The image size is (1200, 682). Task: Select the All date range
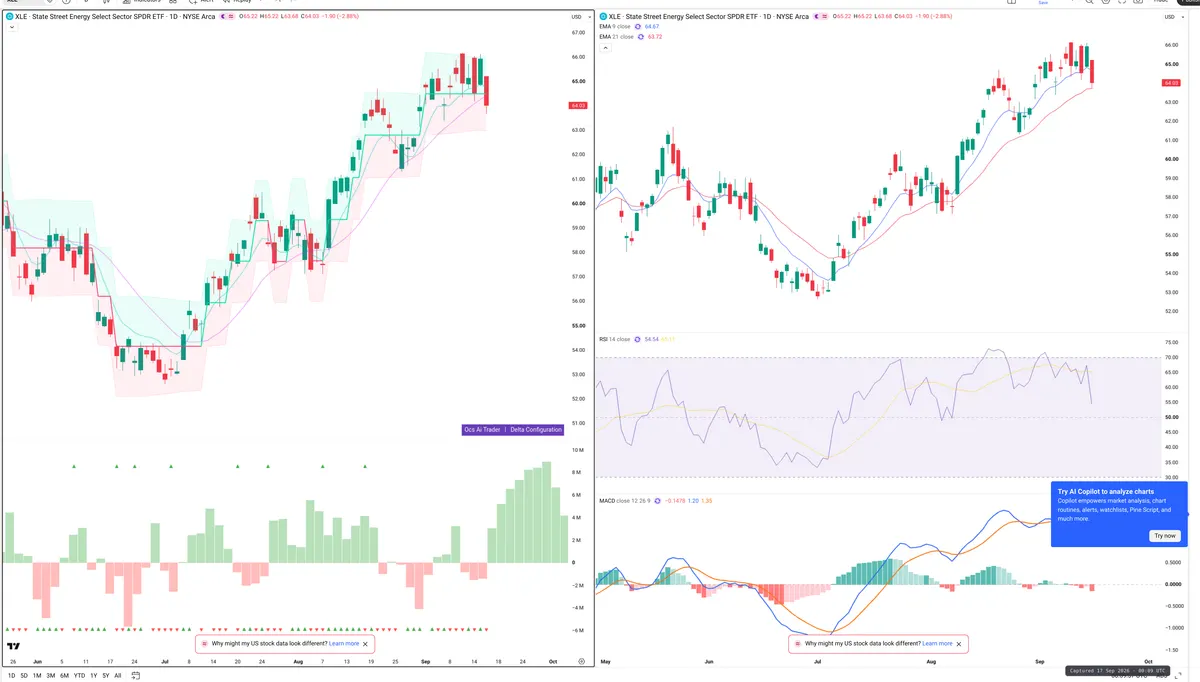pyautogui.click(x=117, y=676)
